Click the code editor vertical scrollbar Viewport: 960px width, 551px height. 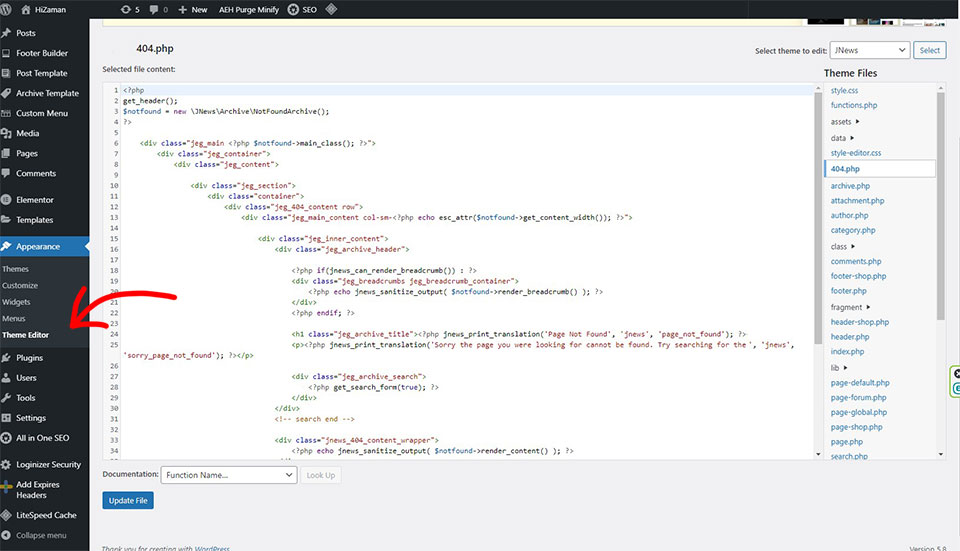point(818,217)
